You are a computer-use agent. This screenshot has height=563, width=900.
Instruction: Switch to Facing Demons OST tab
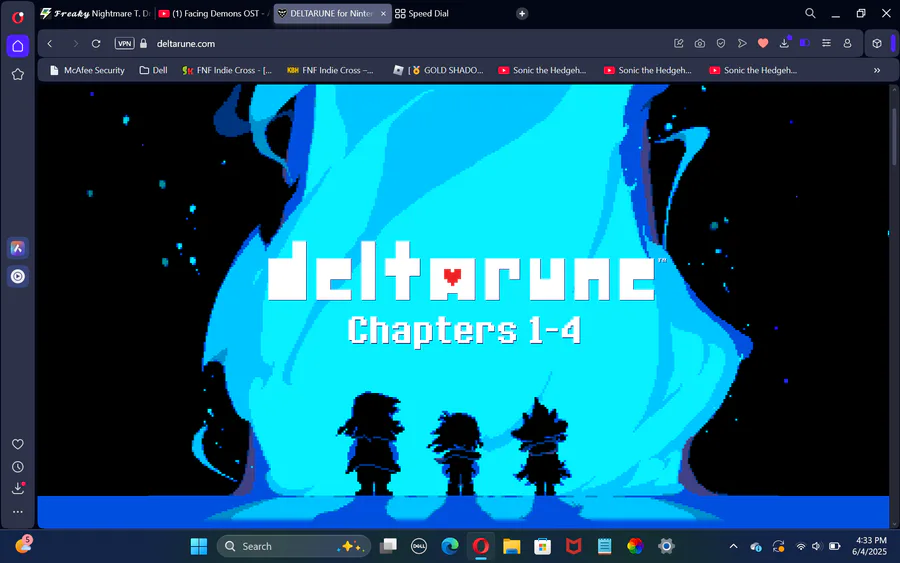click(x=213, y=13)
